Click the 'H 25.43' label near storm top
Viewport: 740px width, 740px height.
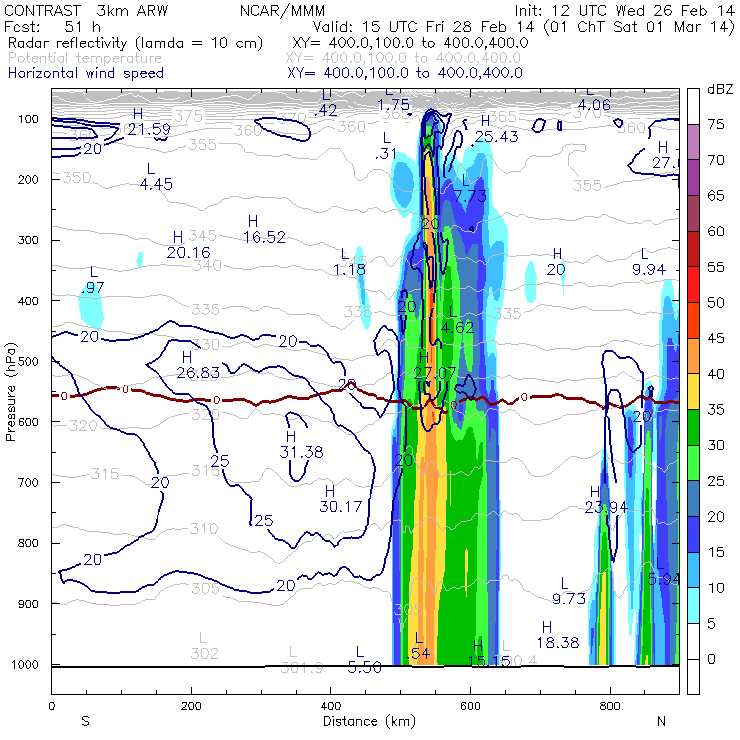click(496, 129)
